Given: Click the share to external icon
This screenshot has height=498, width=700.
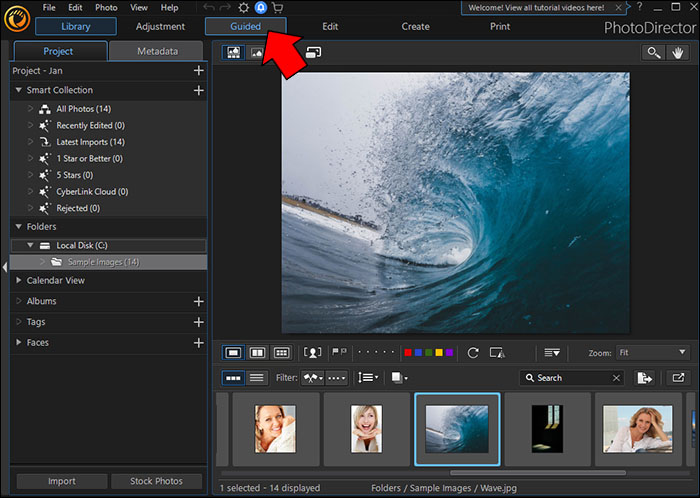Looking at the screenshot, I should click(x=677, y=378).
